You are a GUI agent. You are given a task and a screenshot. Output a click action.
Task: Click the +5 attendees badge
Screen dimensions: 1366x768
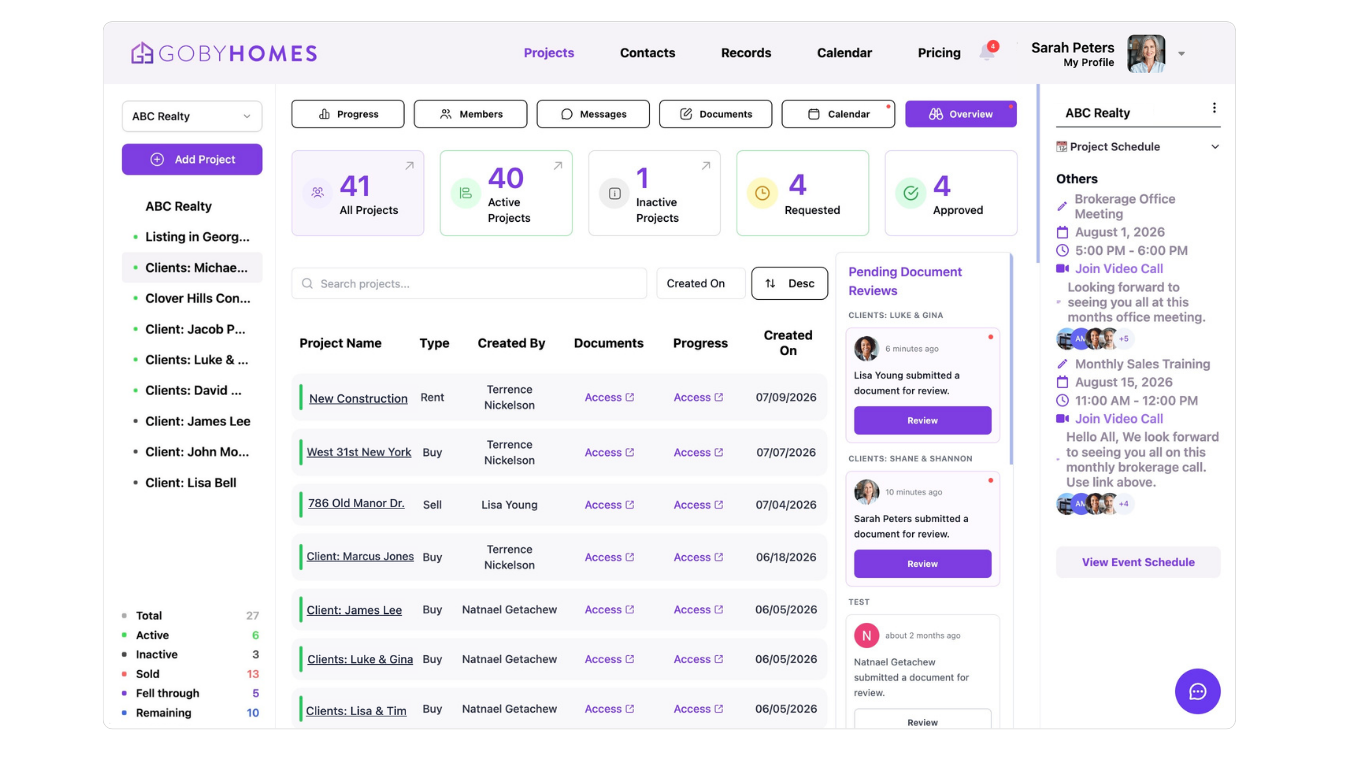pos(1123,339)
